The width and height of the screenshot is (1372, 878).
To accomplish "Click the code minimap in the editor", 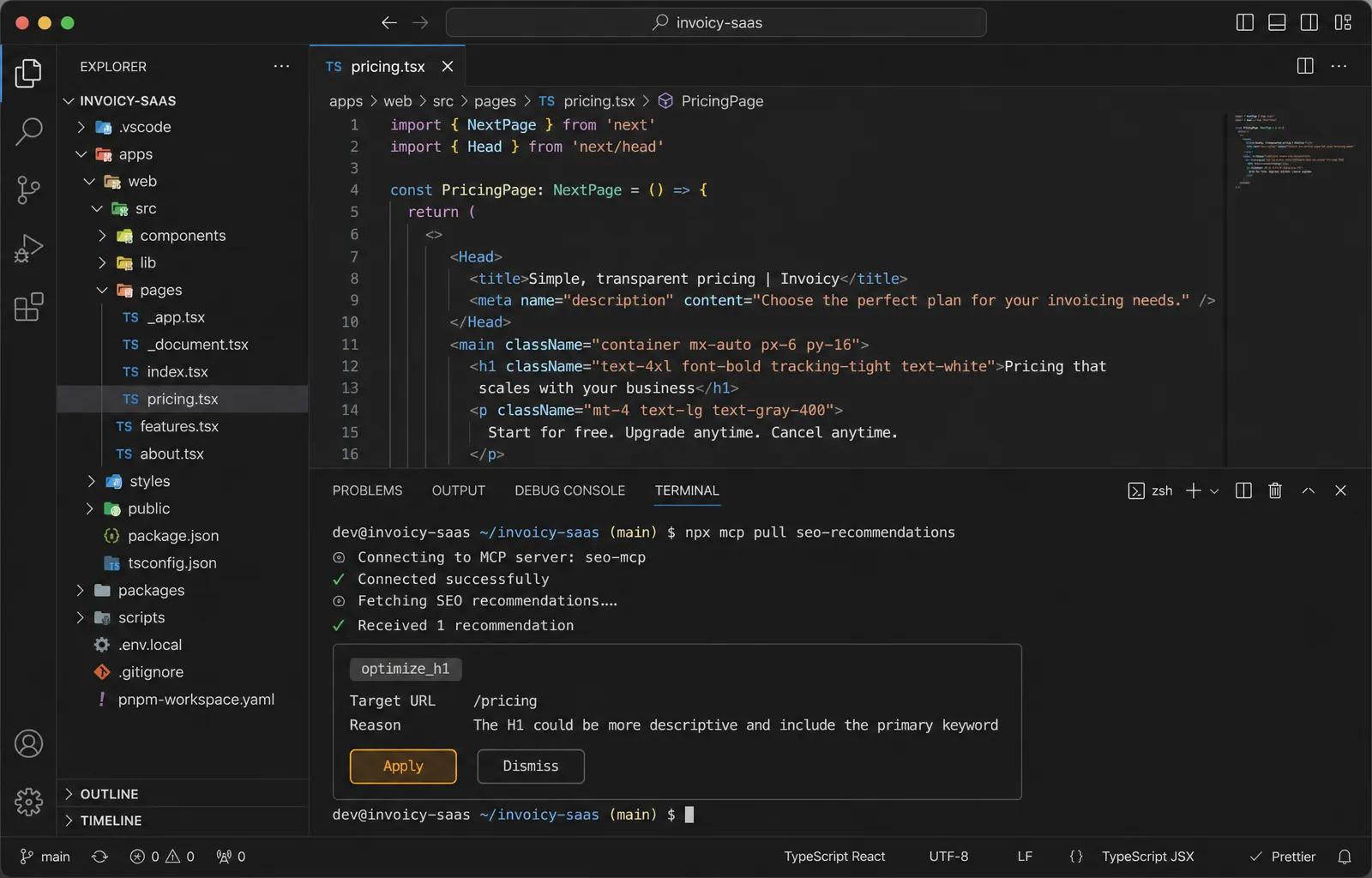I will (x=1295, y=150).
